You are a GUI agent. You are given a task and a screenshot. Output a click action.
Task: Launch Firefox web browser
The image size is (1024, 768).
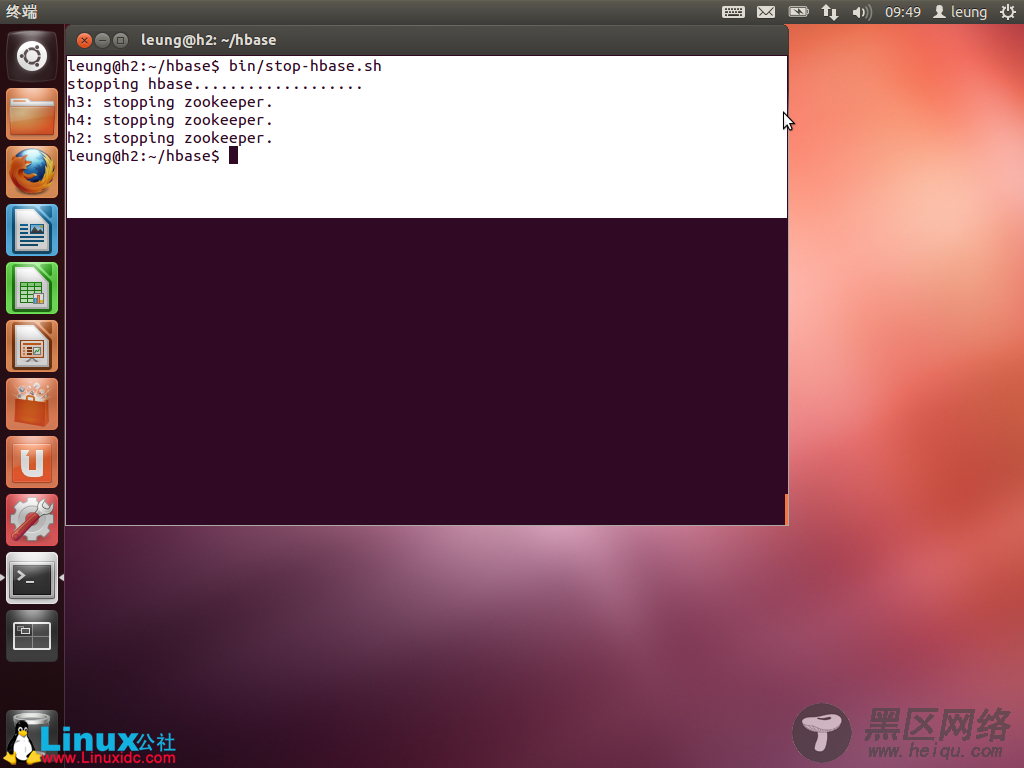tap(32, 172)
